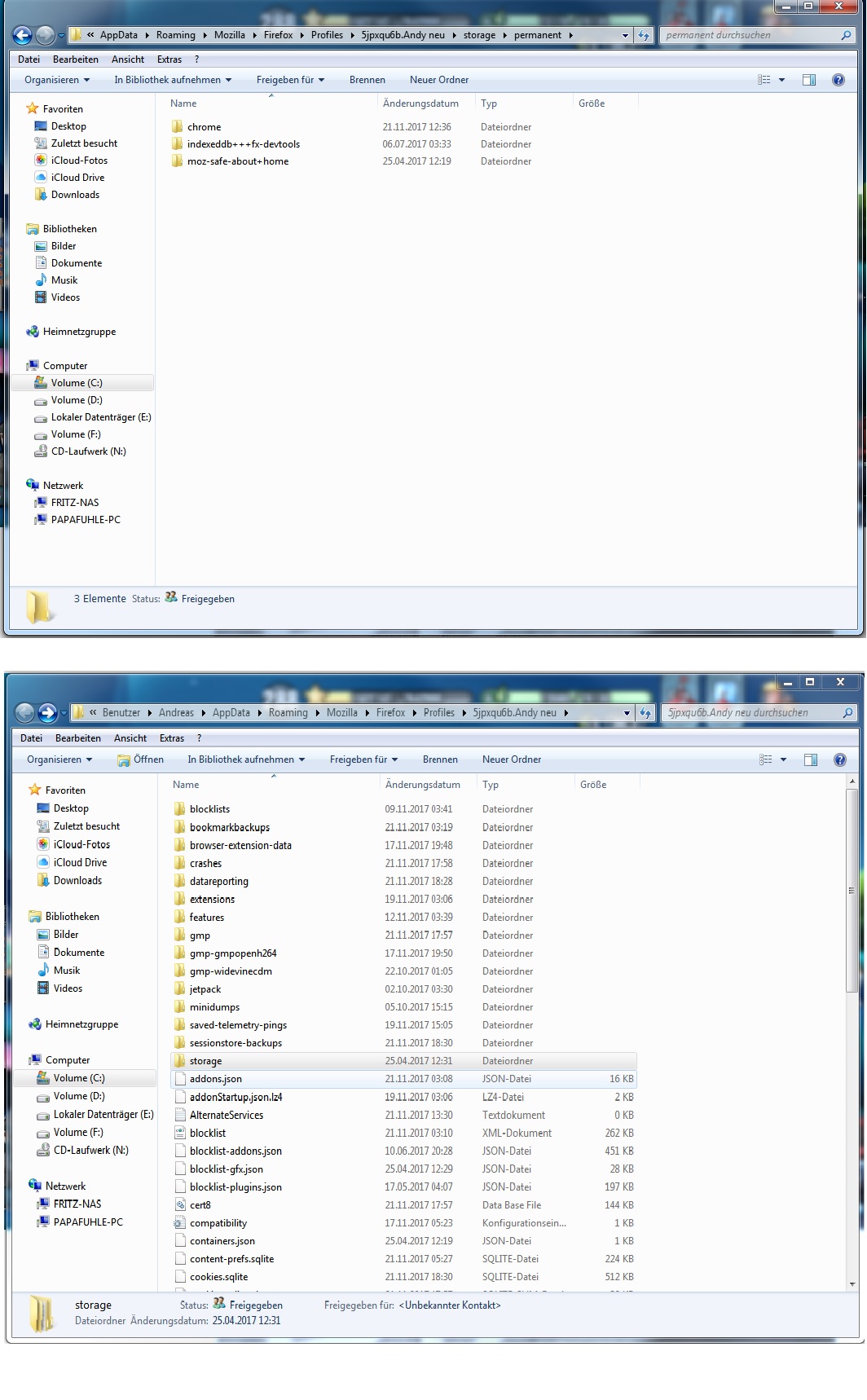Click back arrow in bottom window
Screen dimensions: 867x1400
click(25, 713)
